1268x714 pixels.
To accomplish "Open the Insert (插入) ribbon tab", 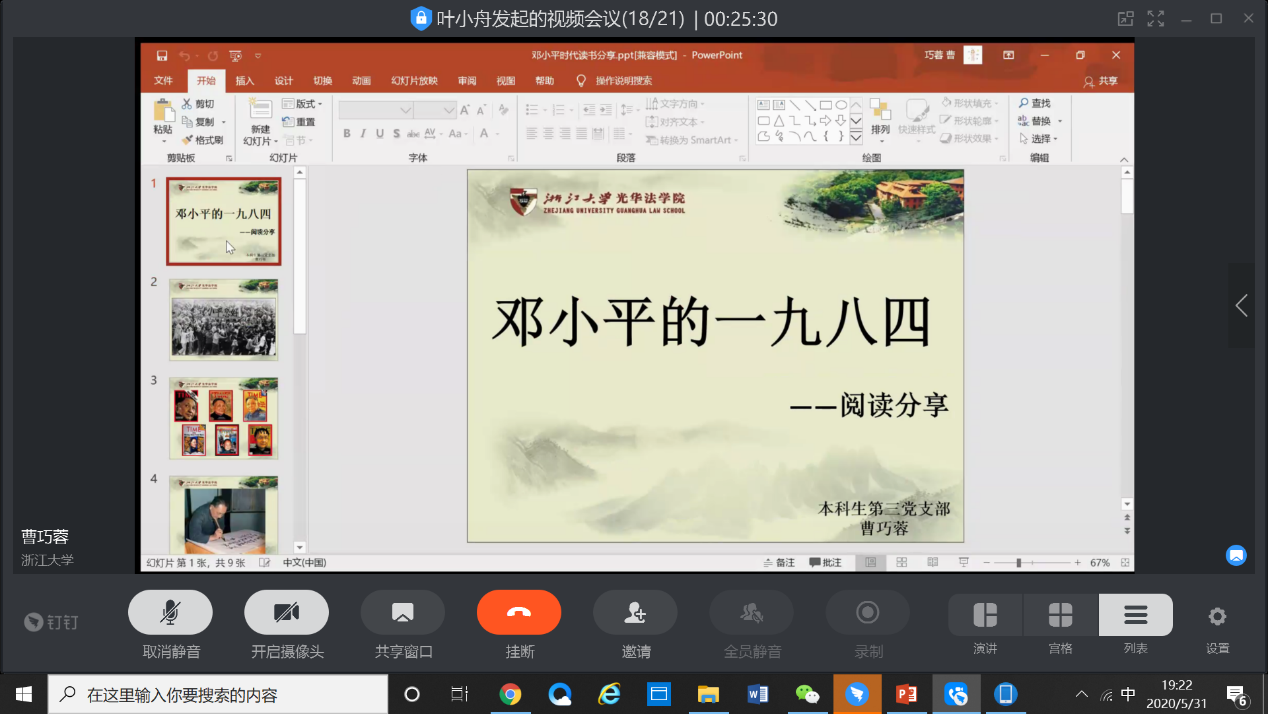I will pos(245,81).
